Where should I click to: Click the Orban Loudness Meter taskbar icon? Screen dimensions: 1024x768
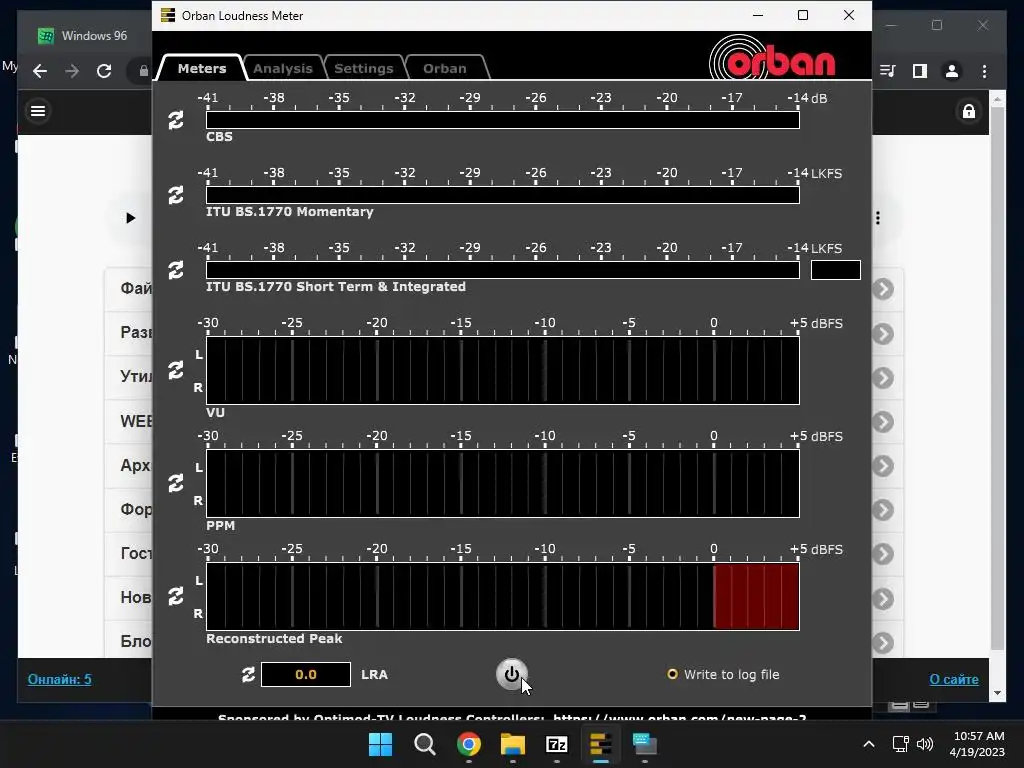[x=600, y=744]
